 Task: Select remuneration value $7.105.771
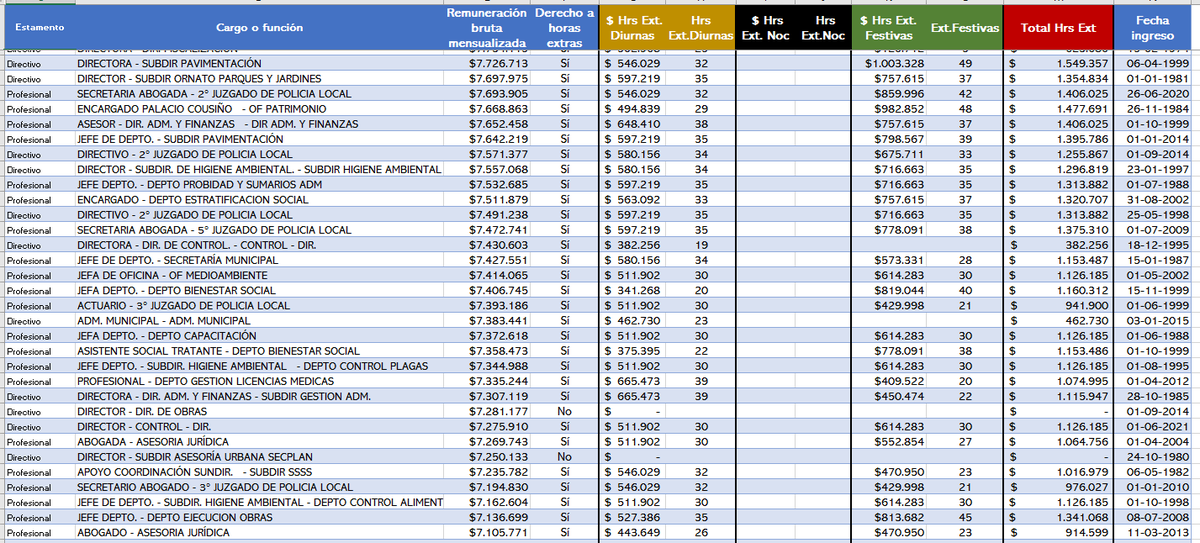point(499,533)
